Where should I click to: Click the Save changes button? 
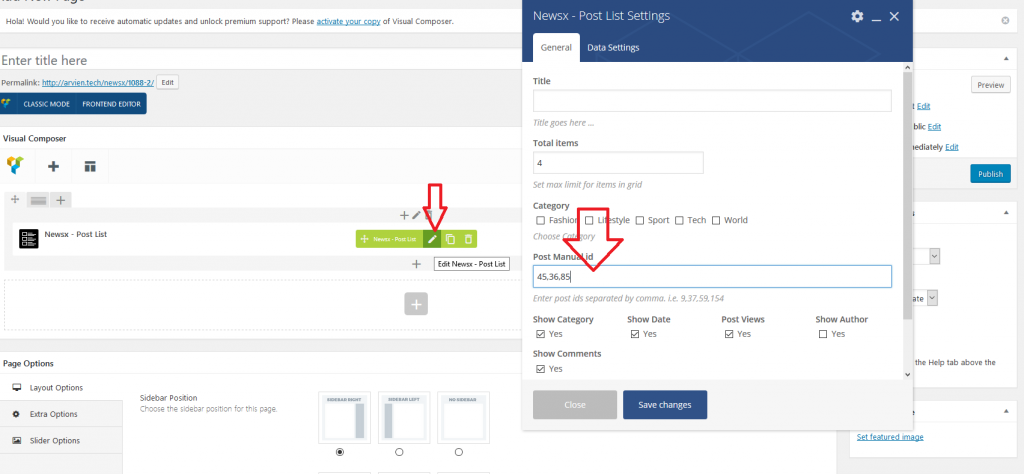664,405
